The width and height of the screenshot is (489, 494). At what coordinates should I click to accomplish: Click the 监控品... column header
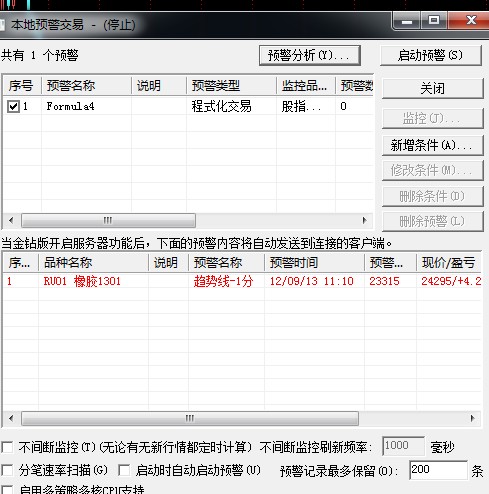pyautogui.click(x=306, y=86)
